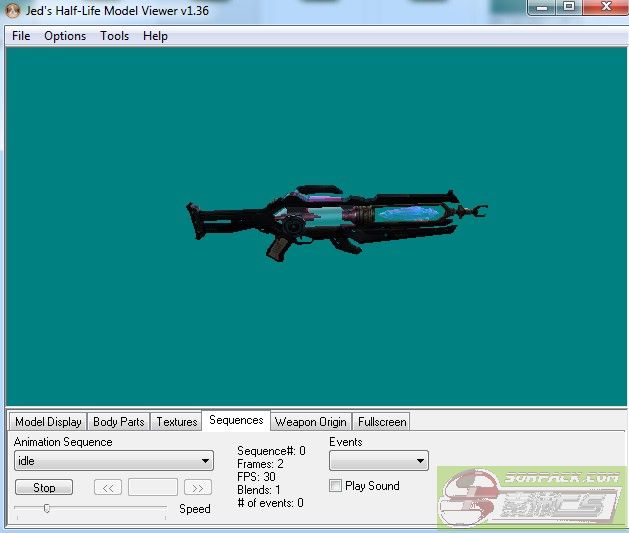629x533 pixels.
Task: Open the Tools menu
Action: click(114, 36)
